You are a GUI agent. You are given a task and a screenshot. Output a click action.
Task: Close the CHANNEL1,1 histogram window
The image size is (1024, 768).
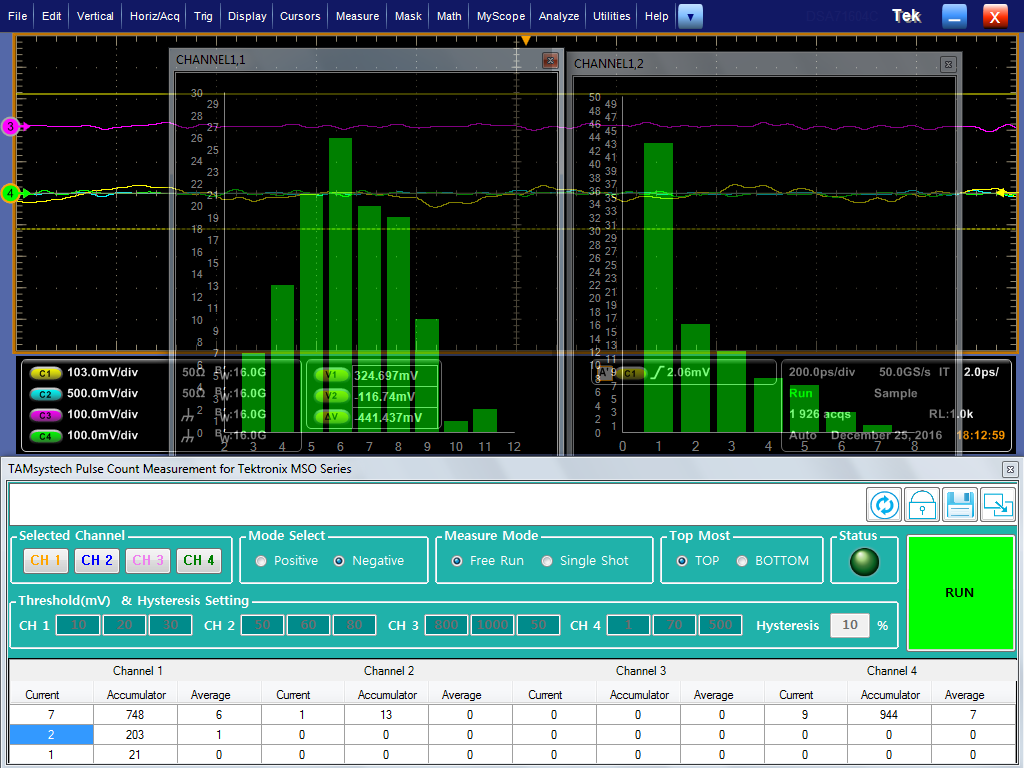550,61
